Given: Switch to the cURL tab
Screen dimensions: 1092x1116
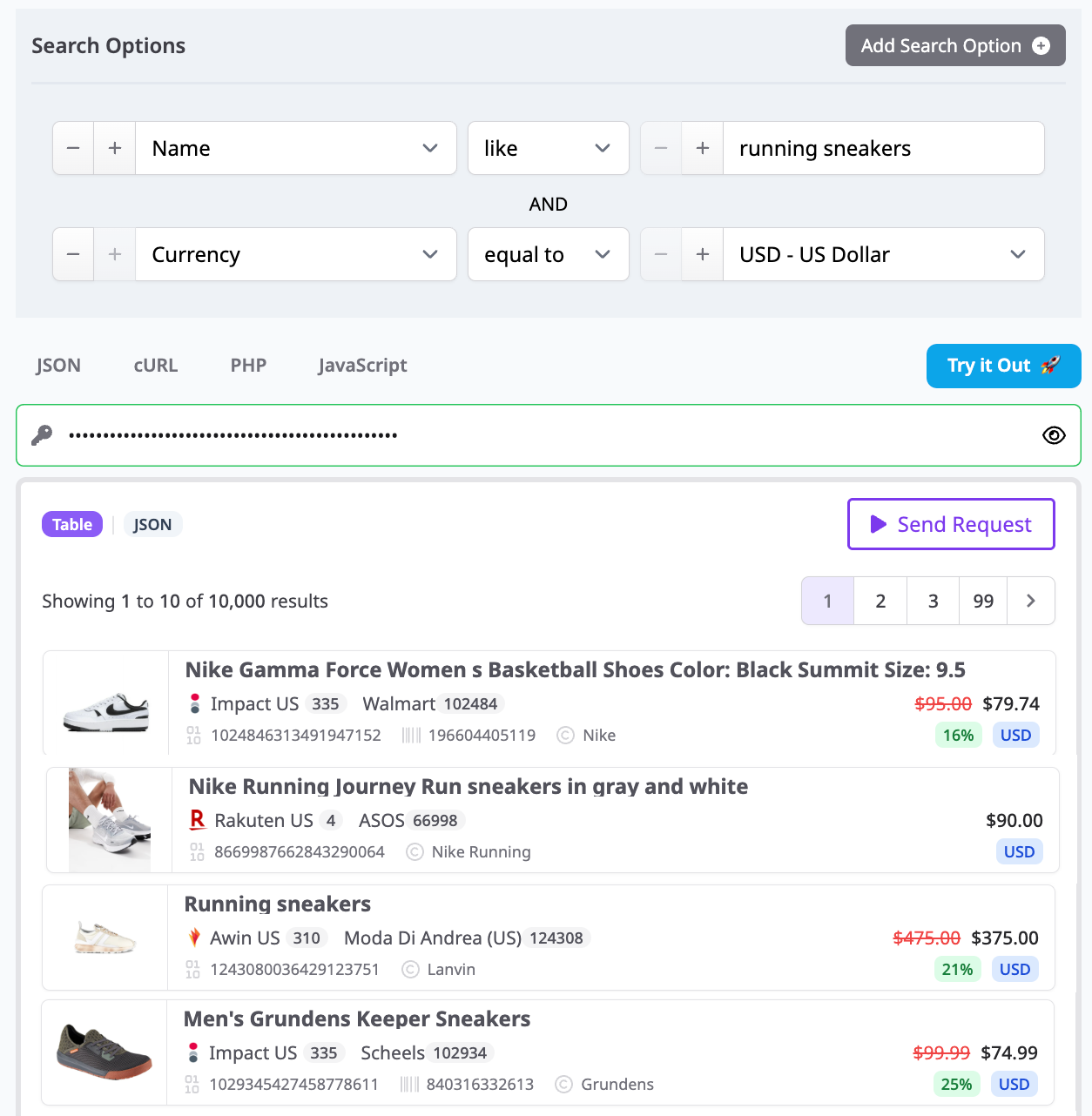Looking at the screenshot, I should 156,366.
